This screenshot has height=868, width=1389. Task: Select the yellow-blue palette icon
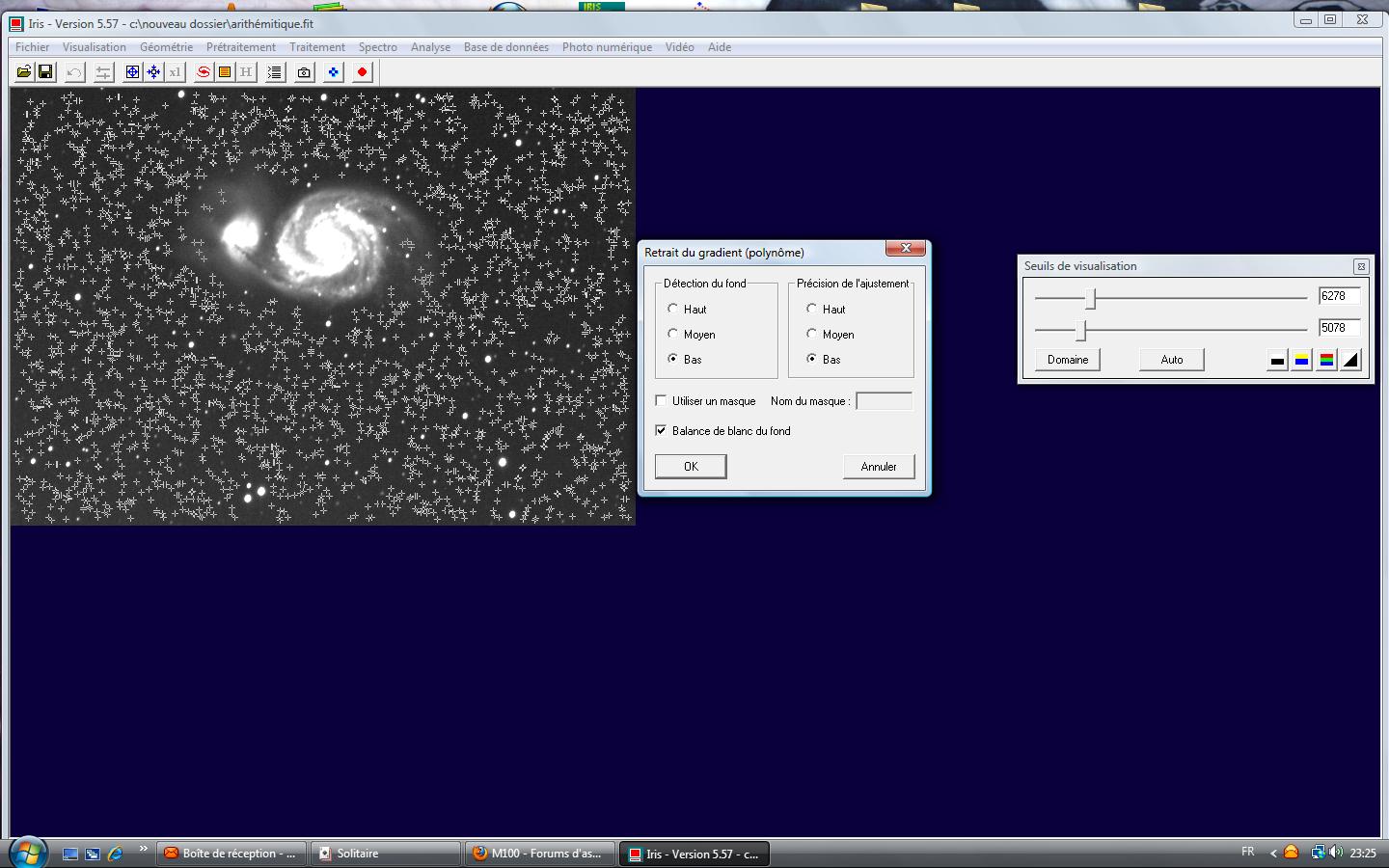[x=1301, y=360]
